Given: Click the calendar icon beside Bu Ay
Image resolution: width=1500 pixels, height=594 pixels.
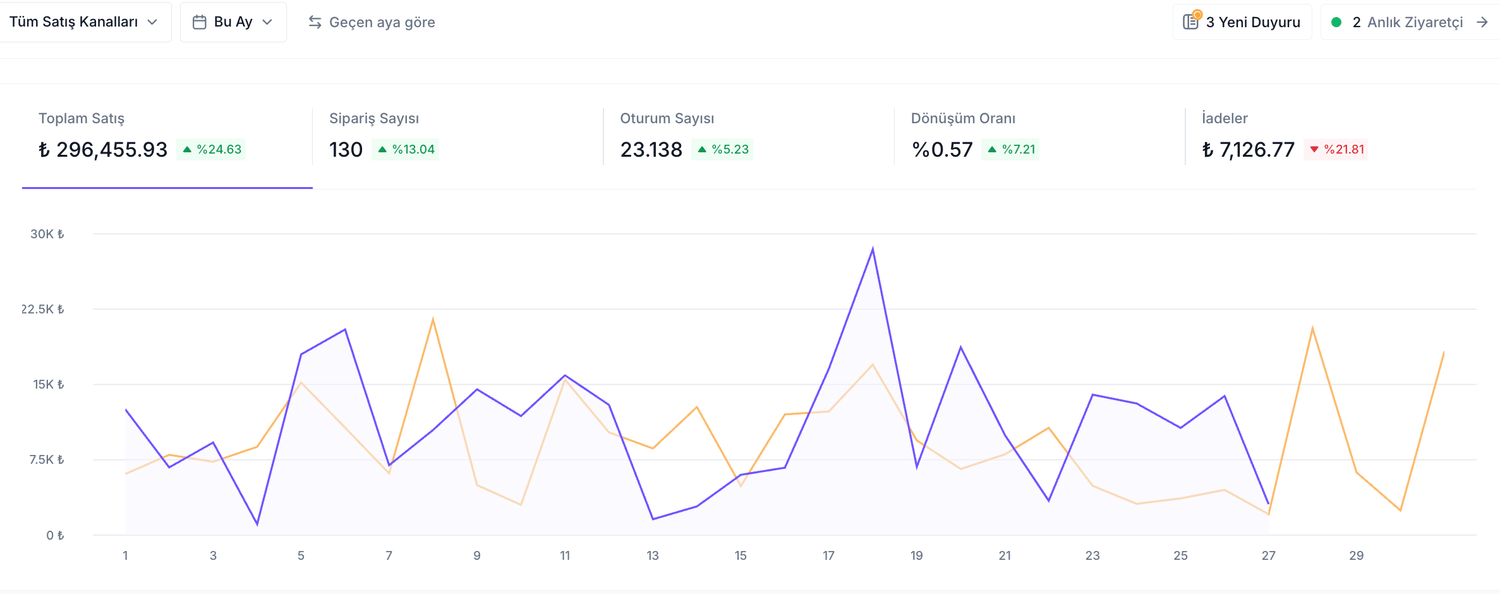Looking at the screenshot, I should pos(199,22).
